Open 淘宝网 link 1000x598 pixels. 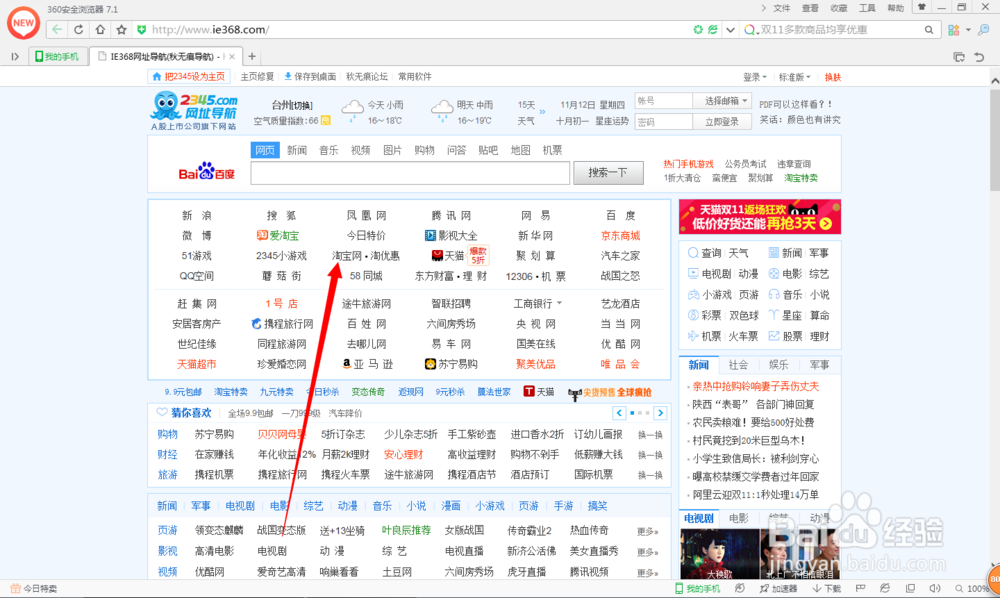click(x=346, y=256)
